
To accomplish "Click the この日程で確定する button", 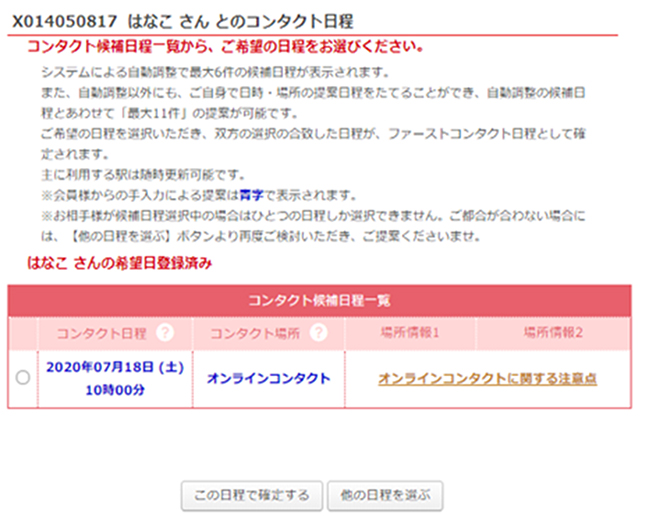I will point(252,495).
